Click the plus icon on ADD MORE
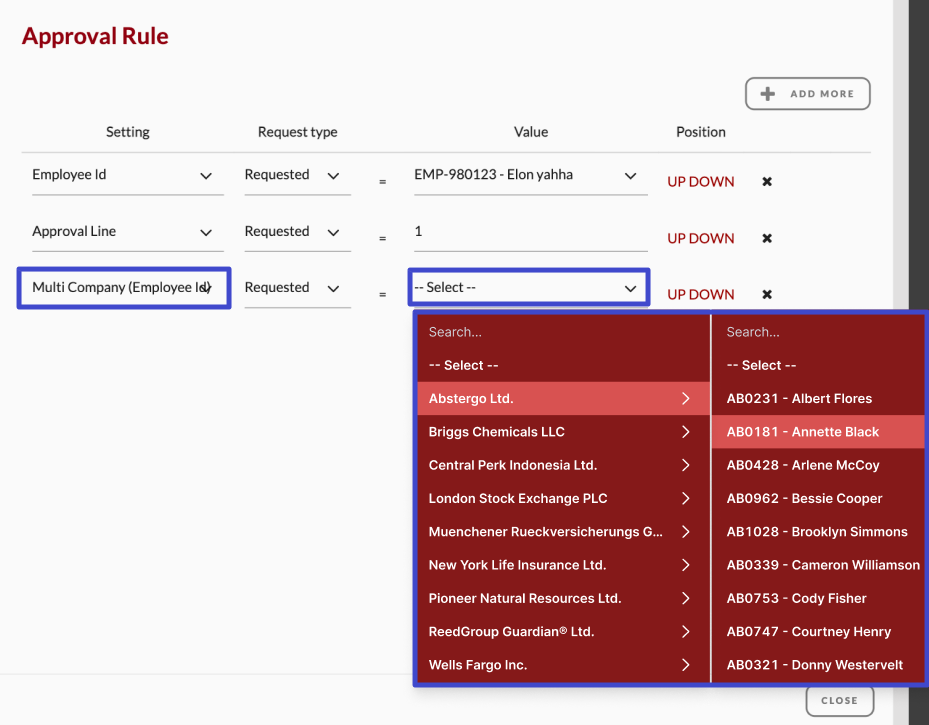The height and width of the screenshot is (725, 929). (x=767, y=93)
